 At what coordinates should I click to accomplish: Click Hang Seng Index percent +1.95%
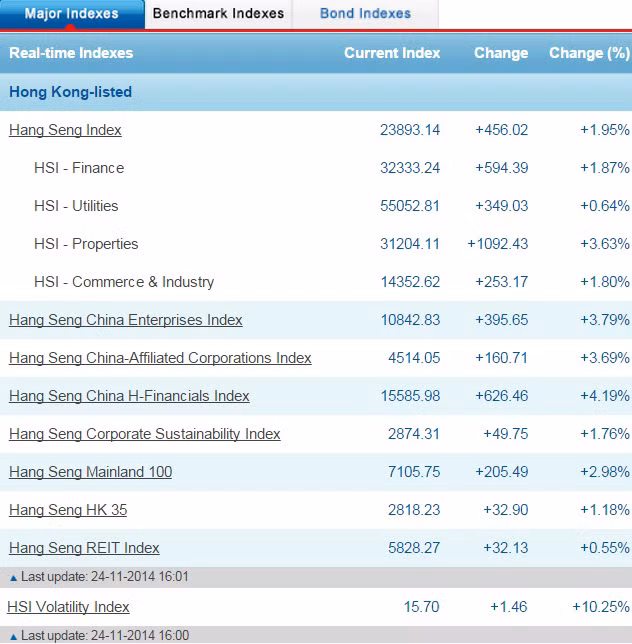(x=604, y=130)
